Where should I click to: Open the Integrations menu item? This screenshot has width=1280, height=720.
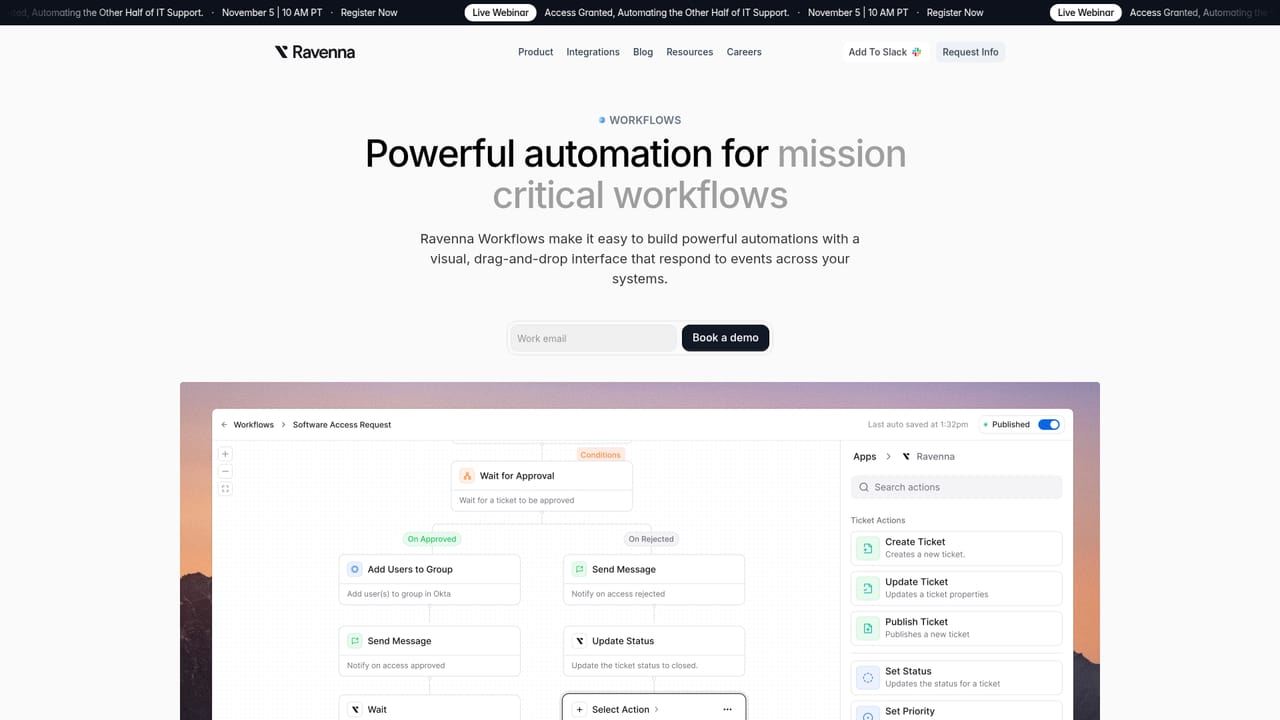tap(593, 52)
